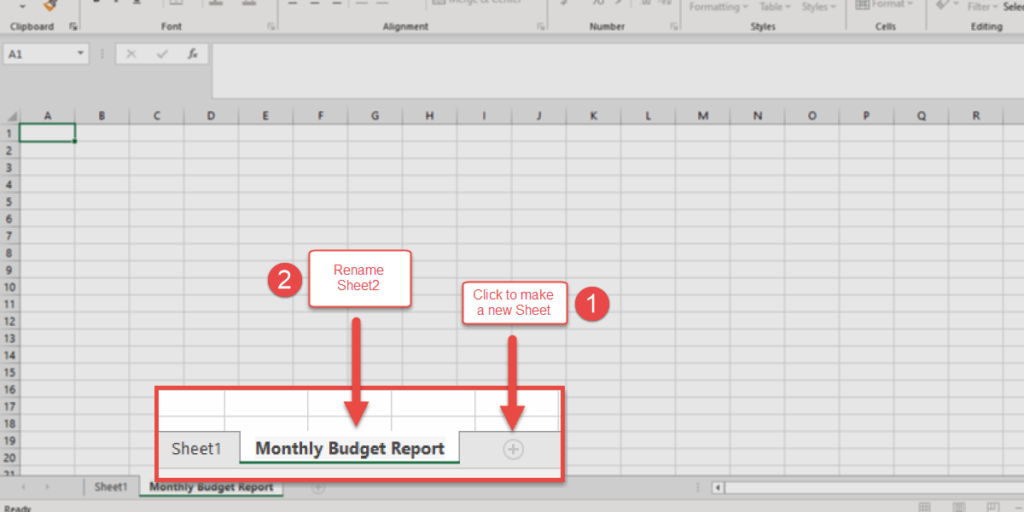Click inside the Name Box showing A1
The width and height of the screenshot is (1024, 512).
pyautogui.click(x=39, y=54)
